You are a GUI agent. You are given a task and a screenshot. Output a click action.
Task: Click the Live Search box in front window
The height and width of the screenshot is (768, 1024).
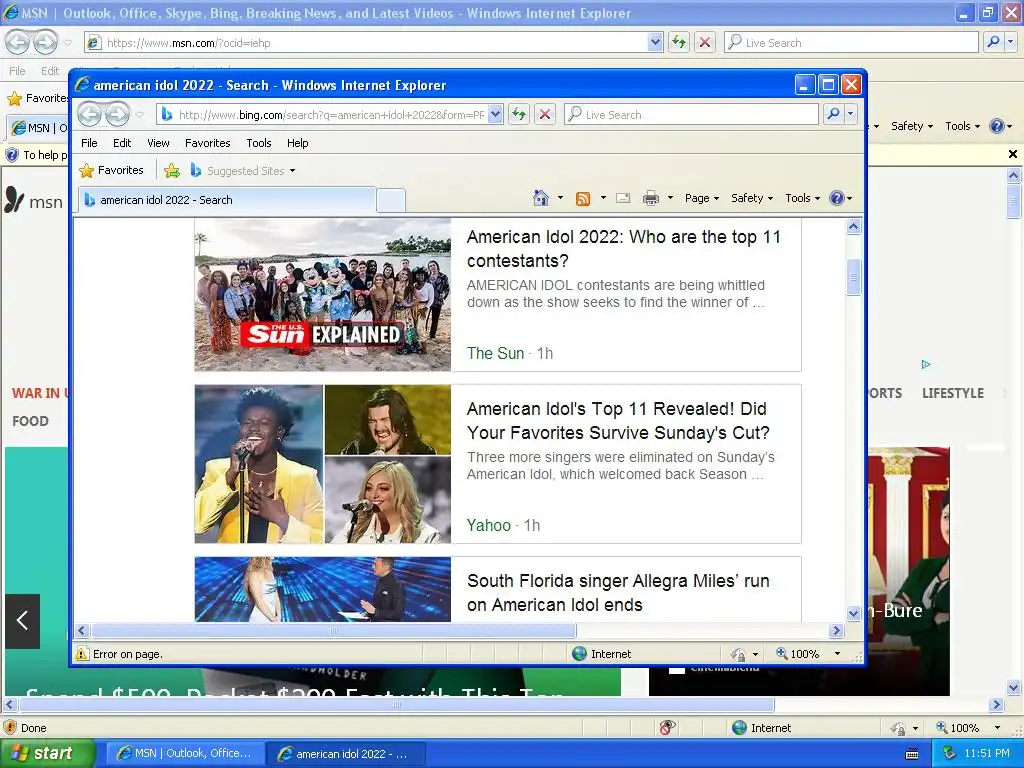pyautogui.click(x=691, y=114)
